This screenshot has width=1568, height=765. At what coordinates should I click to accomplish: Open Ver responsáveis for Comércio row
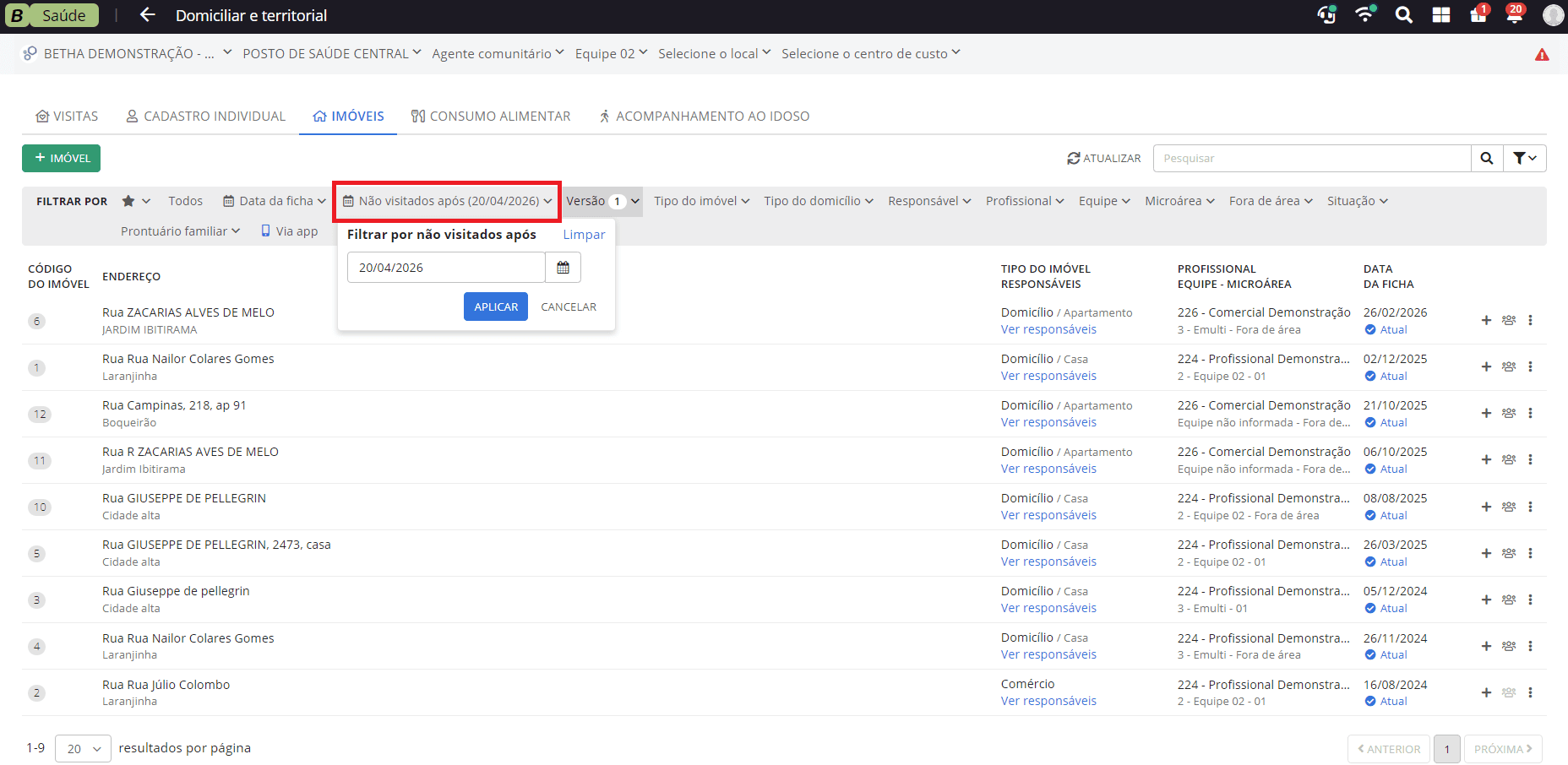tap(1048, 701)
